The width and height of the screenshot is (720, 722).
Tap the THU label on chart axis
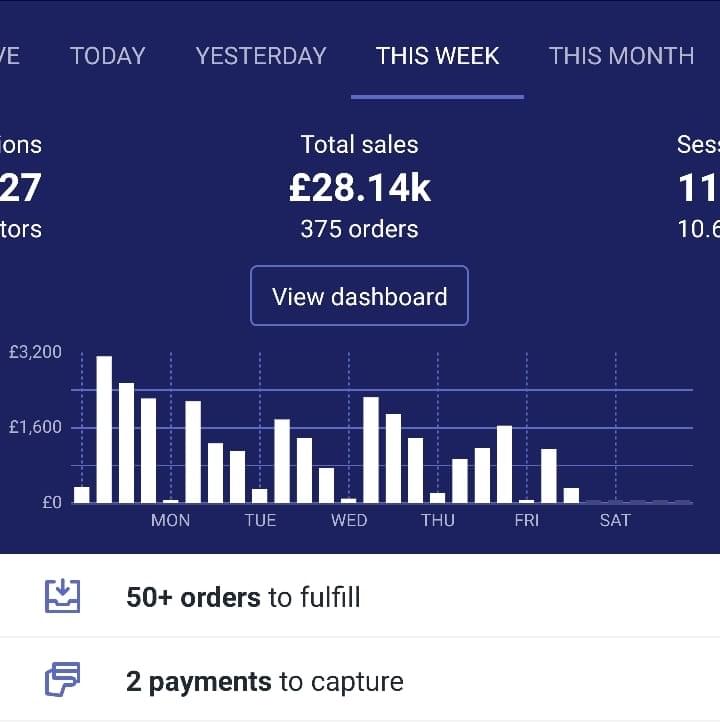coord(438,520)
